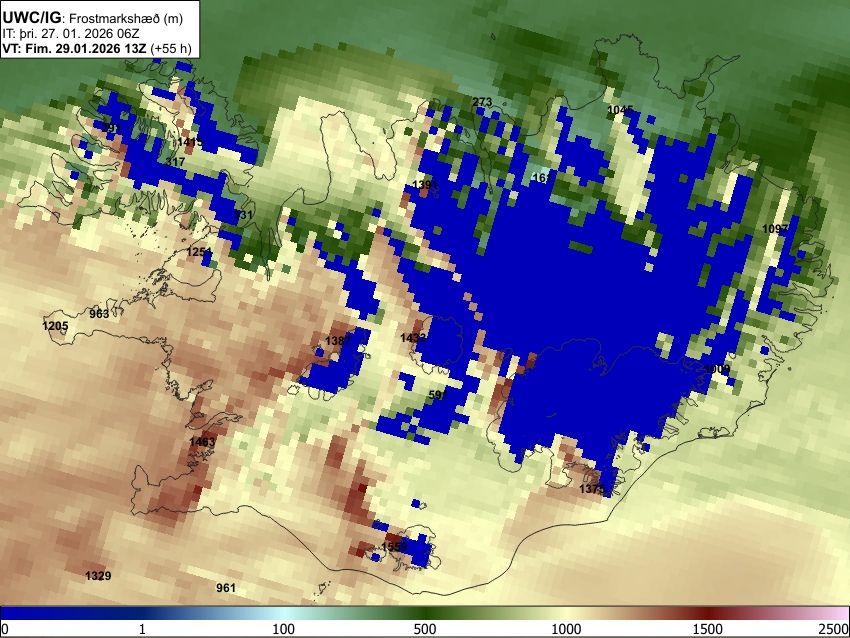Select the map value 317
The height and width of the screenshot is (638, 850).
[175, 162]
